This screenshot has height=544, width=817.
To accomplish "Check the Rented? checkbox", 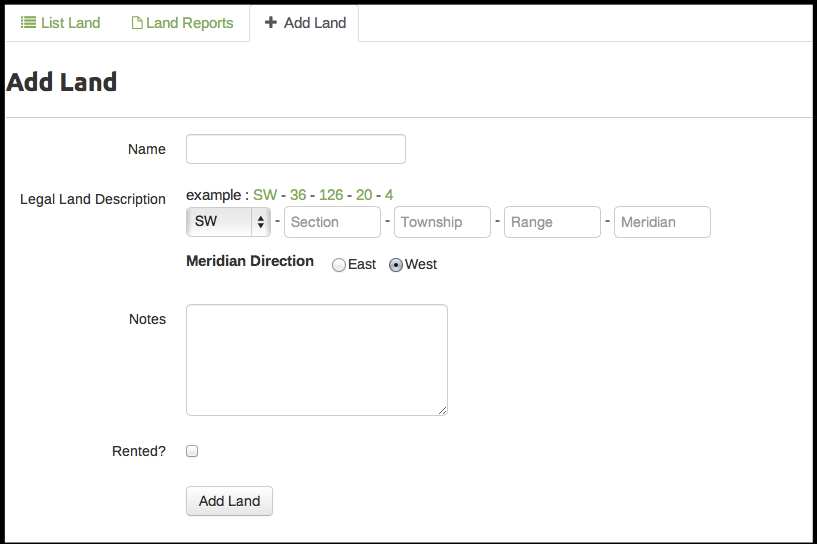I will (192, 451).
